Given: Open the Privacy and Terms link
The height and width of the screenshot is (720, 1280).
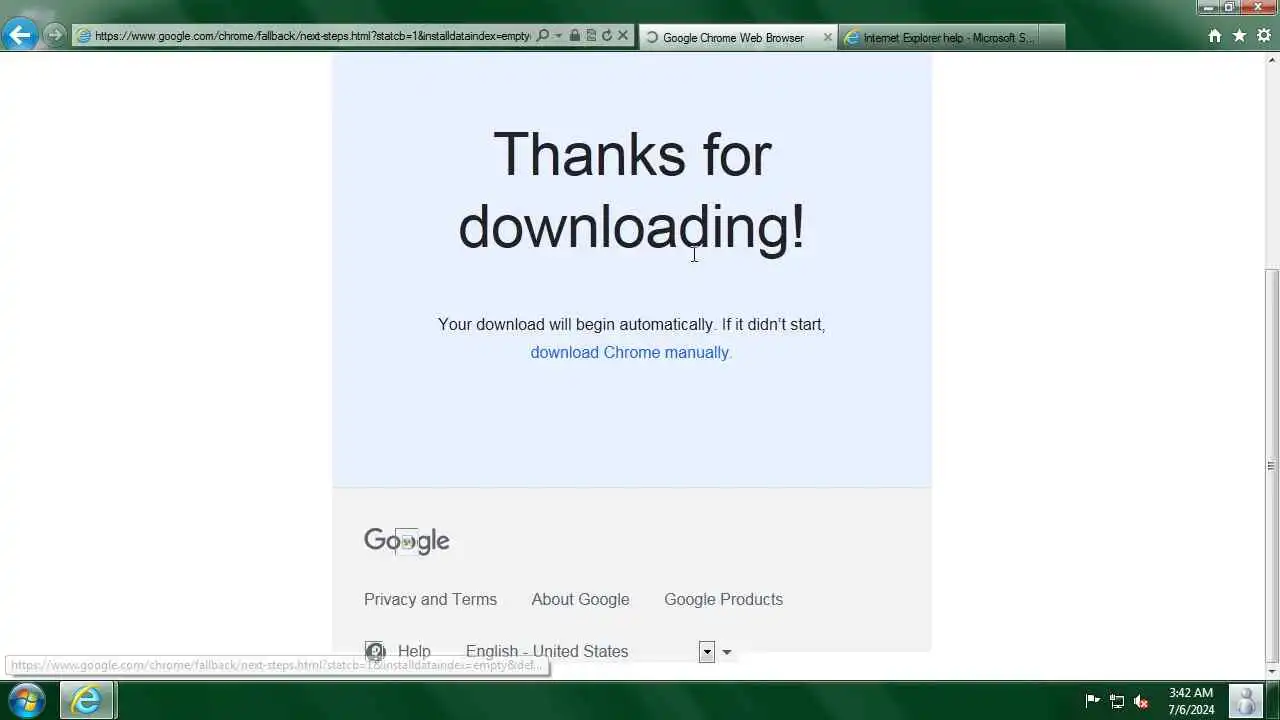Looking at the screenshot, I should click(x=430, y=600).
